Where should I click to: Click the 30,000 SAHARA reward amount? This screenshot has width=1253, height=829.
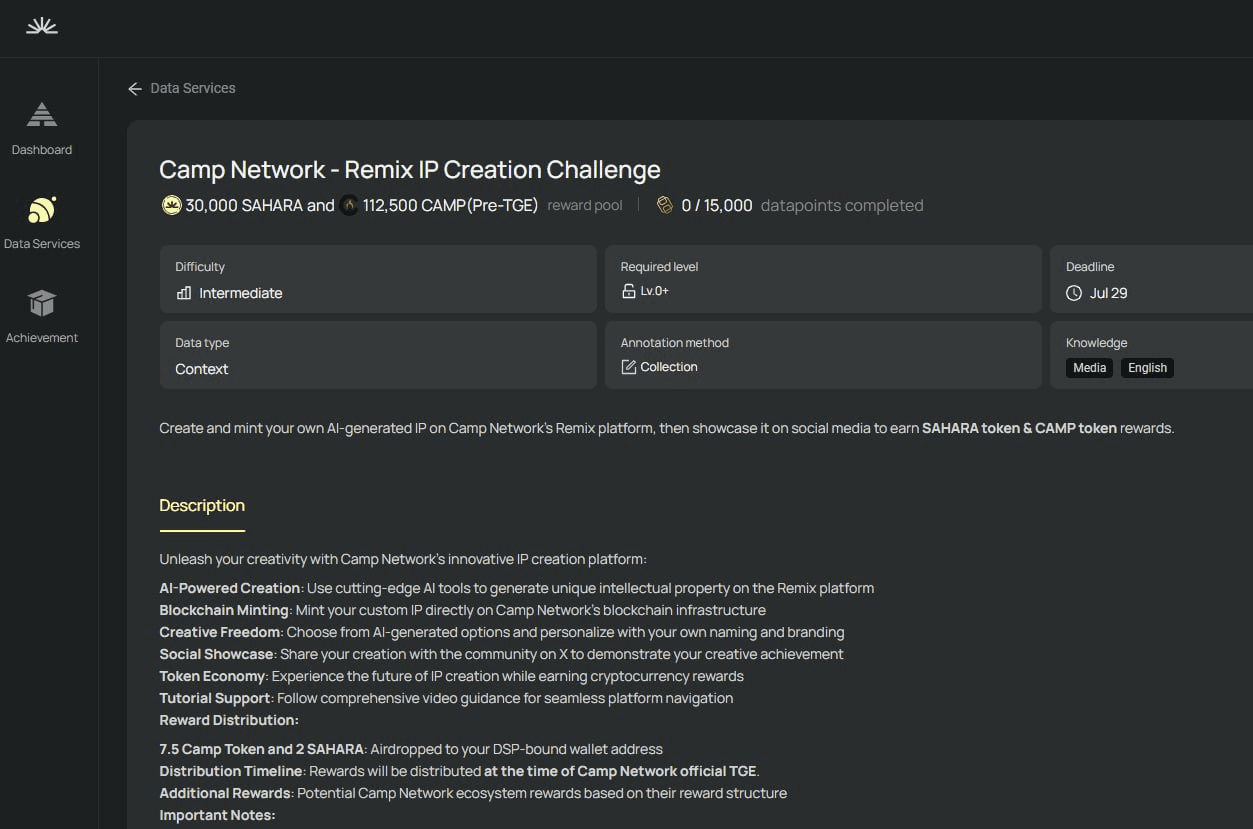click(244, 205)
